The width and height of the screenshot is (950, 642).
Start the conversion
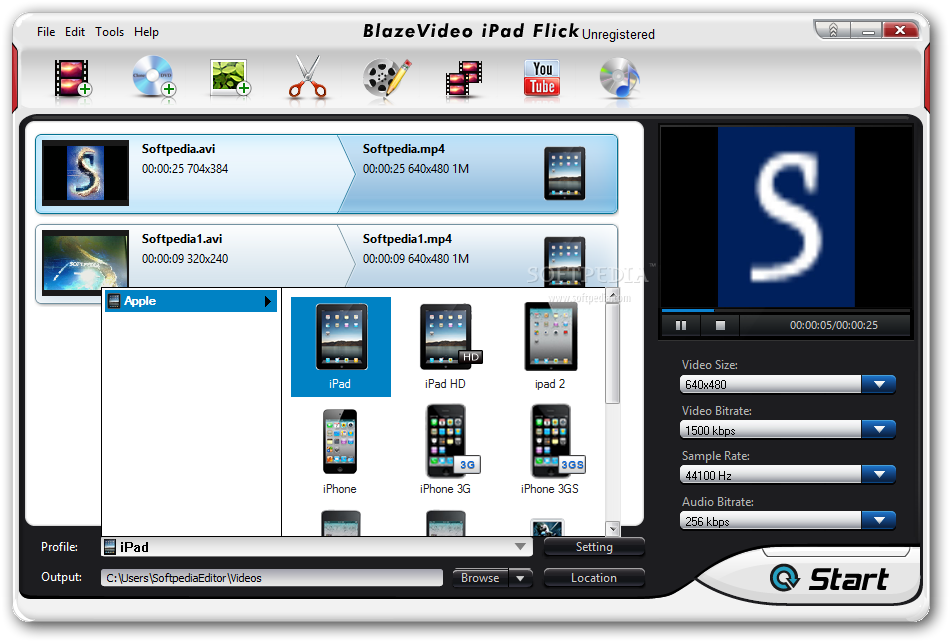point(829,578)
